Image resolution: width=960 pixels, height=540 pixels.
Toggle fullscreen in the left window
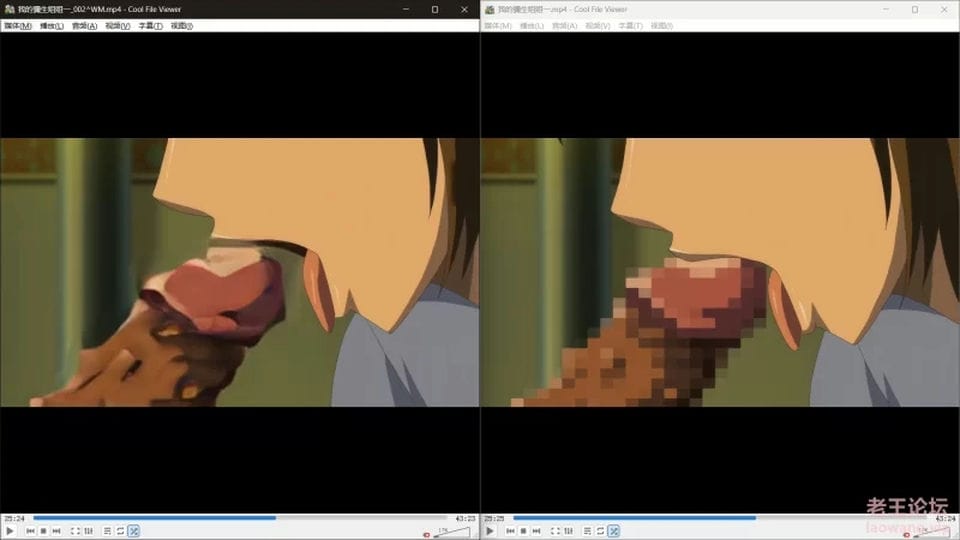[75, 531]
